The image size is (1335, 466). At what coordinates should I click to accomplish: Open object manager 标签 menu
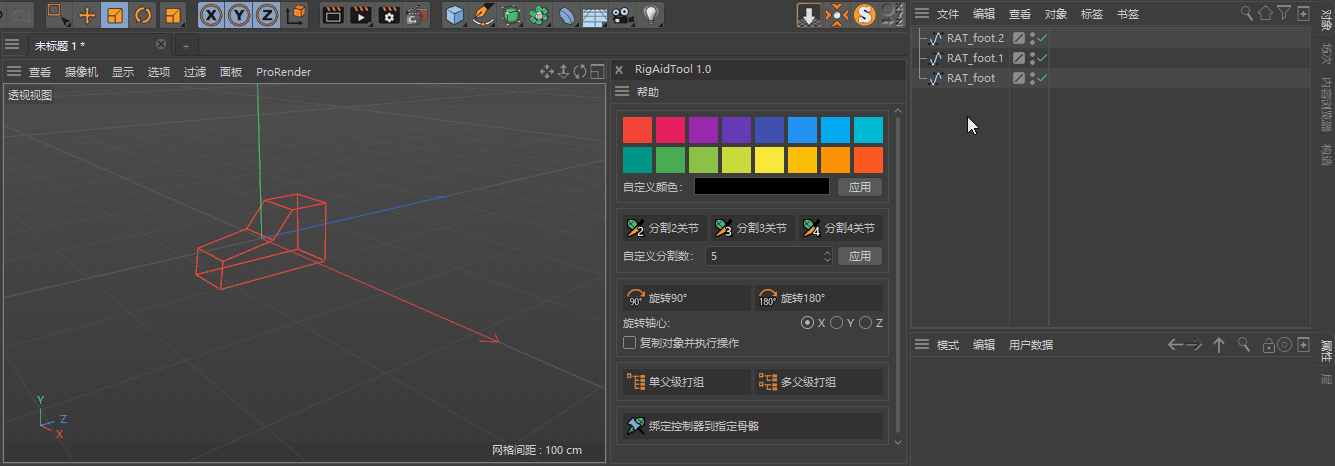[x=1092, y=14]
